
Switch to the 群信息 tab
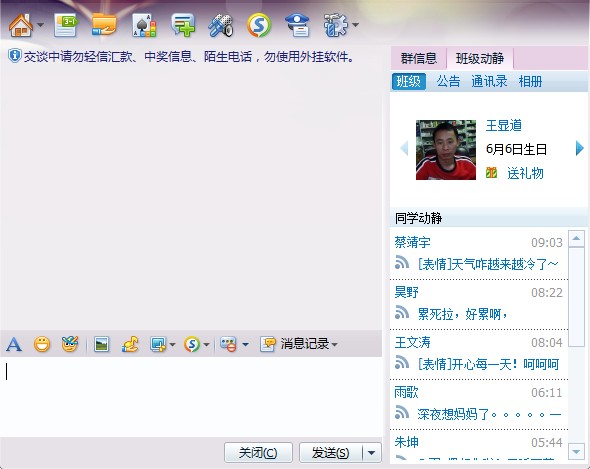tap(418, 58)
